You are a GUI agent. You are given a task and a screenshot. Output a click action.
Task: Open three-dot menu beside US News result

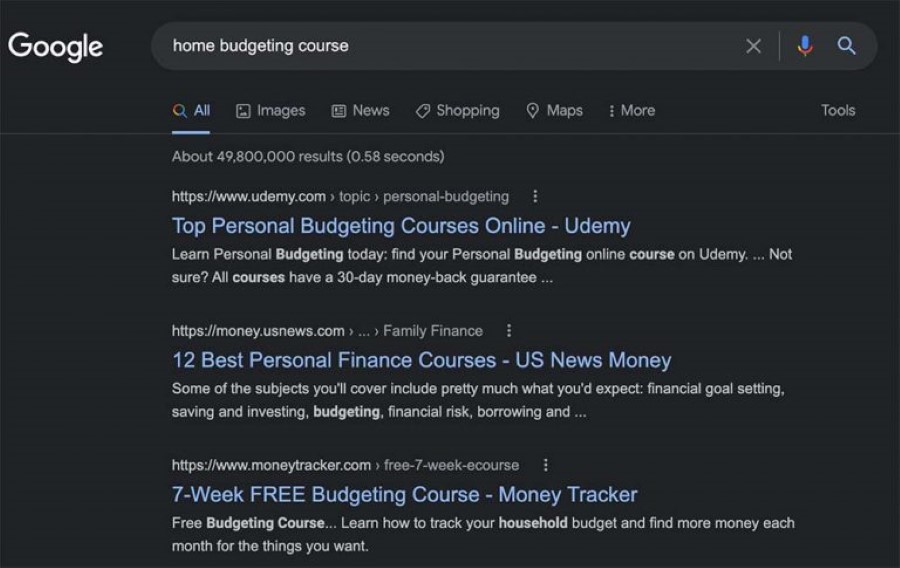[x=509, y=330]
